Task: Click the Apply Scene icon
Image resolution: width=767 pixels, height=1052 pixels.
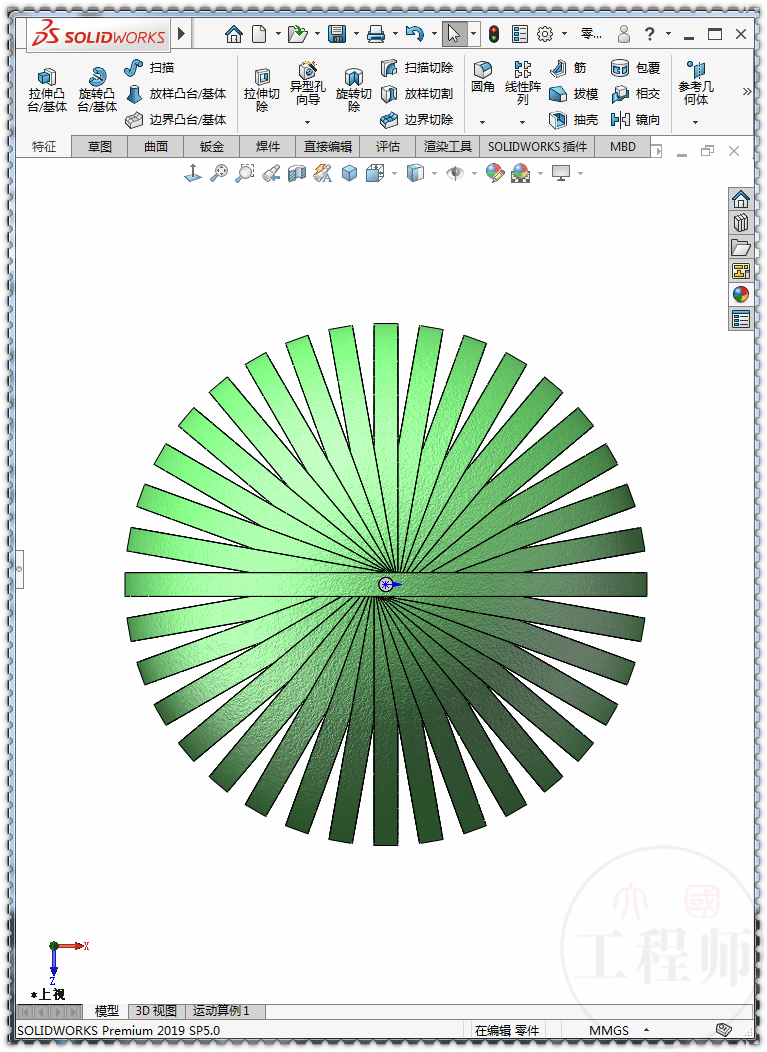Action: (x=520, y=173)
